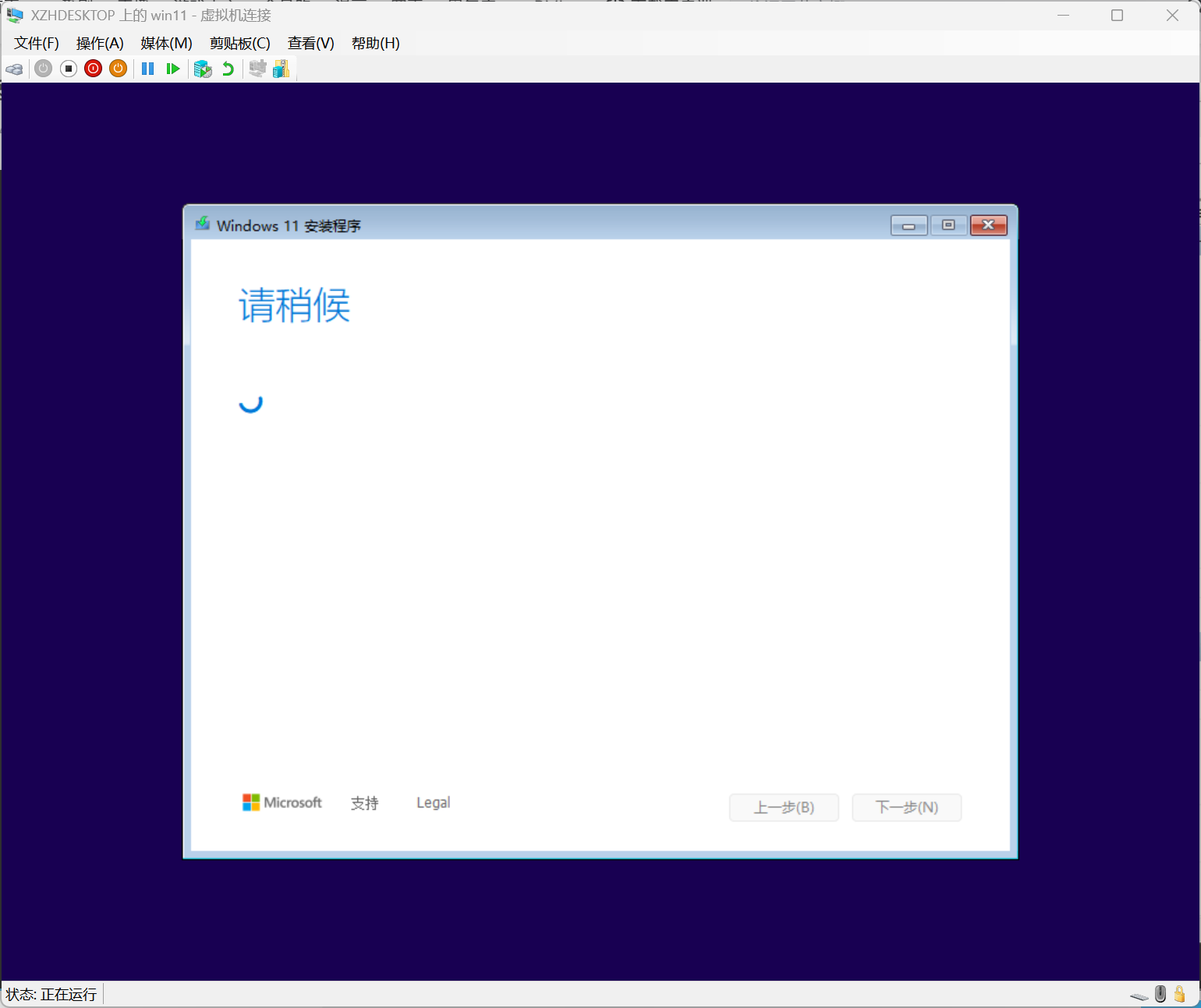Open the 支持 link in the installer
The width and height of the screenshot is (1201, 1008).
(364, 803)
